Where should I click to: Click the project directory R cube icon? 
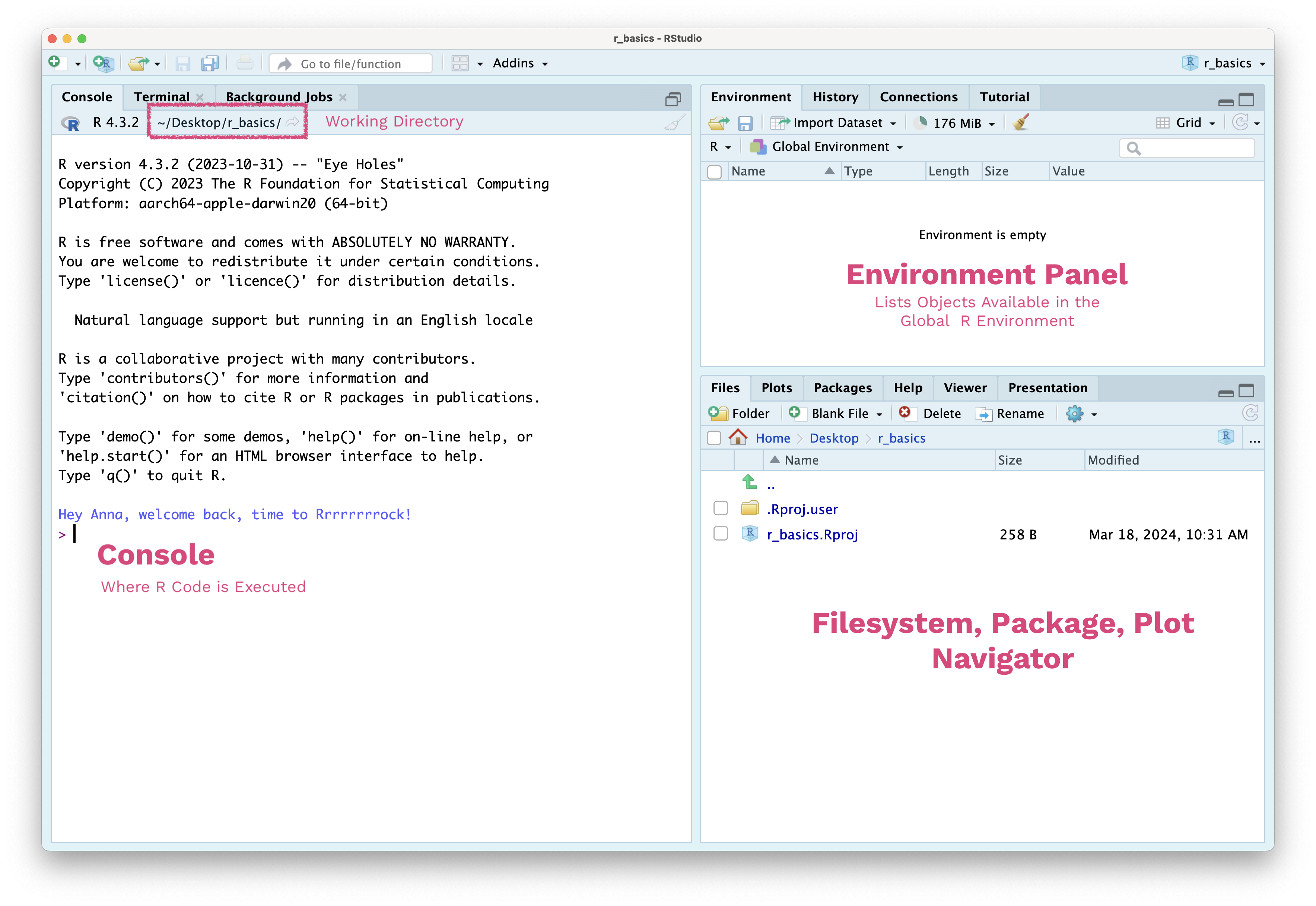[1226, 437]
